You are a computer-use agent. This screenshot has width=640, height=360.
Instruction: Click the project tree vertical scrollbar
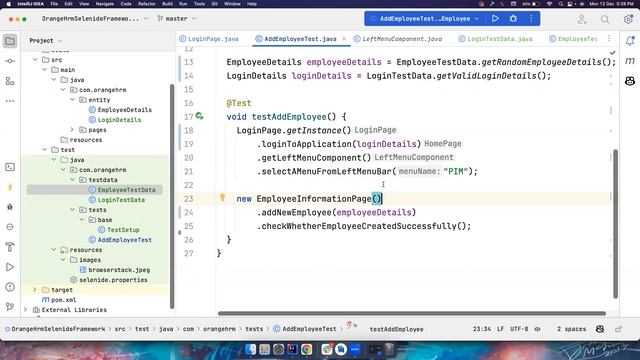172,196
